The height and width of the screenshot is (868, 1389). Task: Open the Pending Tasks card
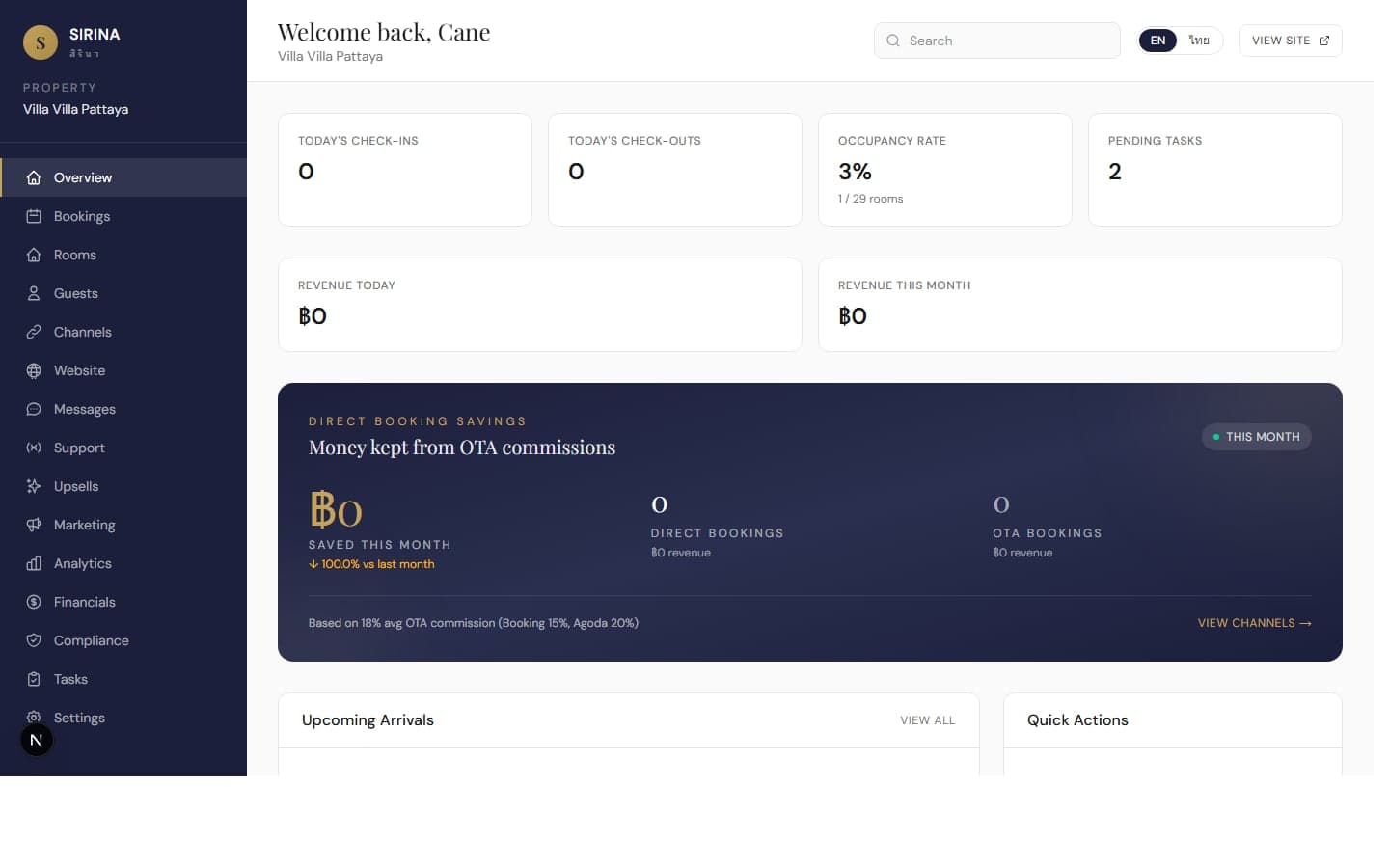pyautogui.click(x=1215, y=170)
